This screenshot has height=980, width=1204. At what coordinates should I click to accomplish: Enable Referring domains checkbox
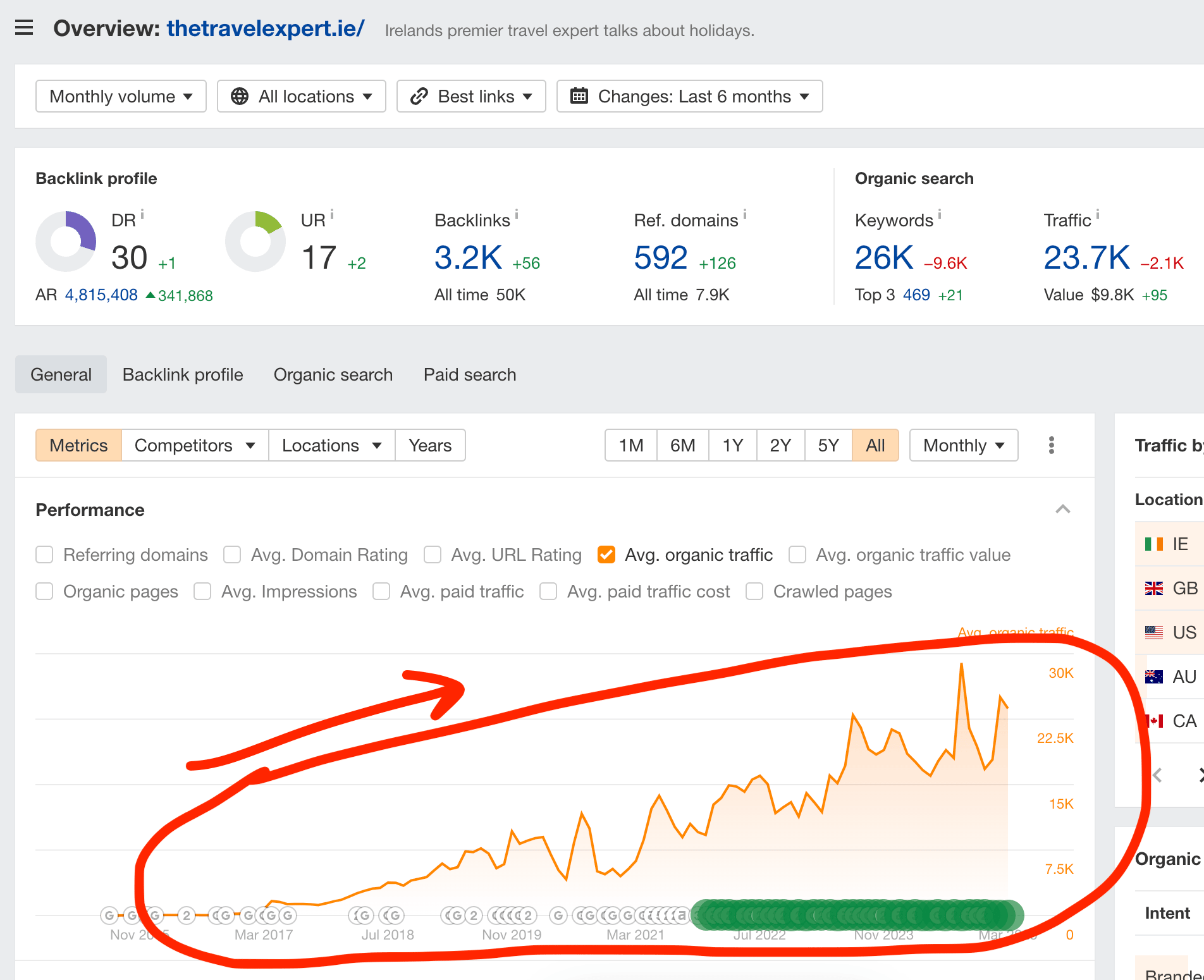pos(44,554)
